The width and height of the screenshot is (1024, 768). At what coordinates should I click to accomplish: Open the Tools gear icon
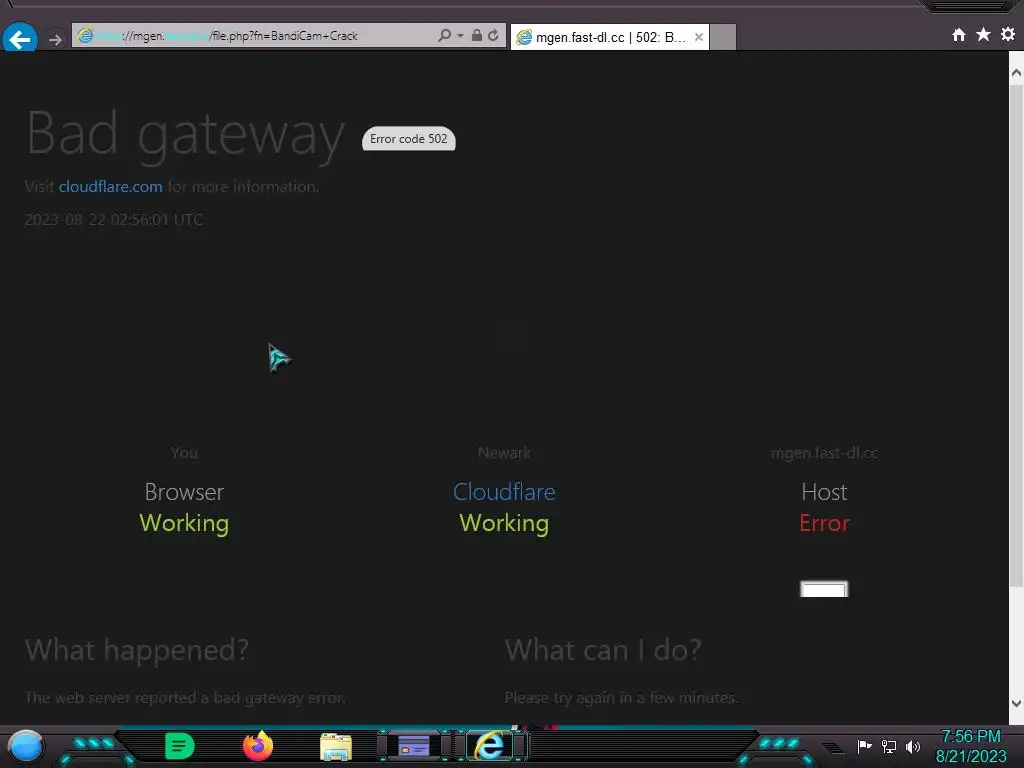tap(1008, 34)
